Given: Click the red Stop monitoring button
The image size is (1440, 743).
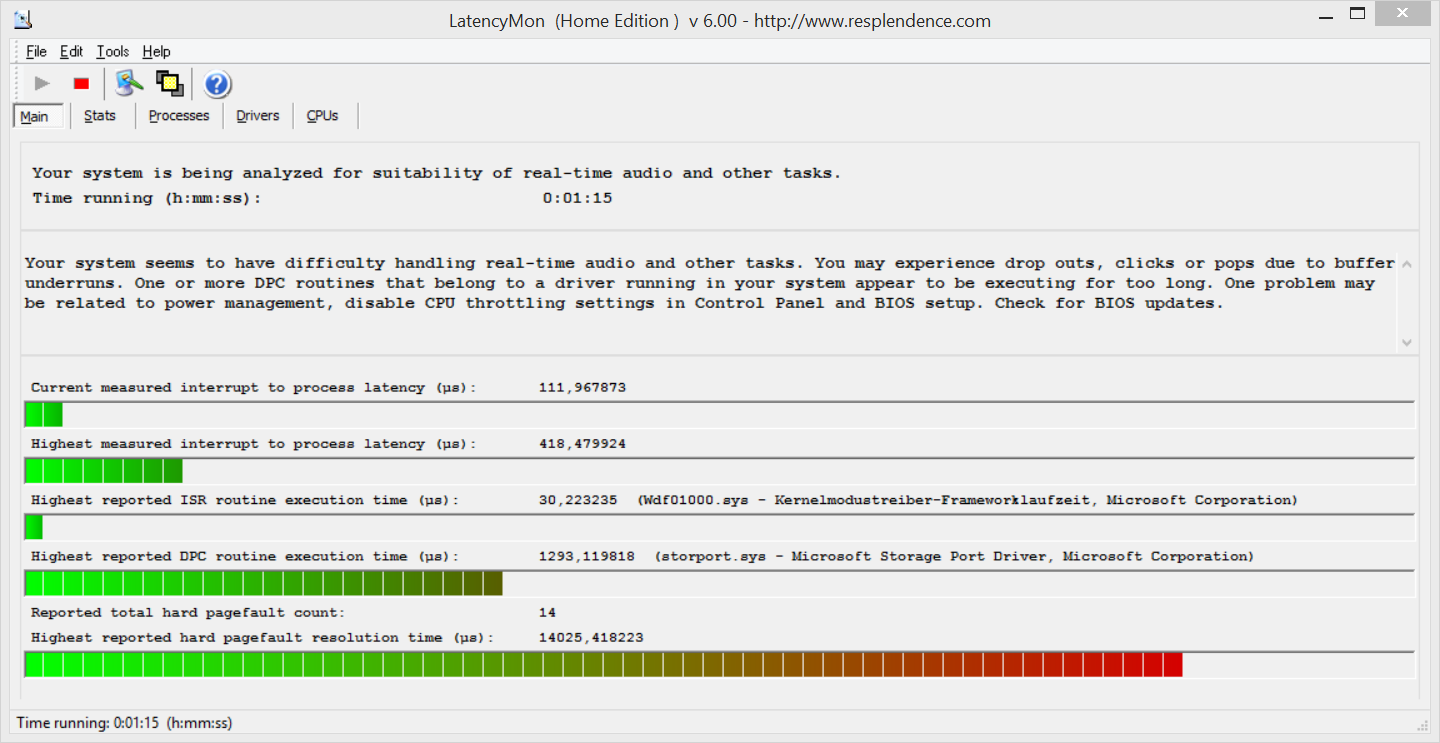Looking at the screenshot, I should [82, 84].
